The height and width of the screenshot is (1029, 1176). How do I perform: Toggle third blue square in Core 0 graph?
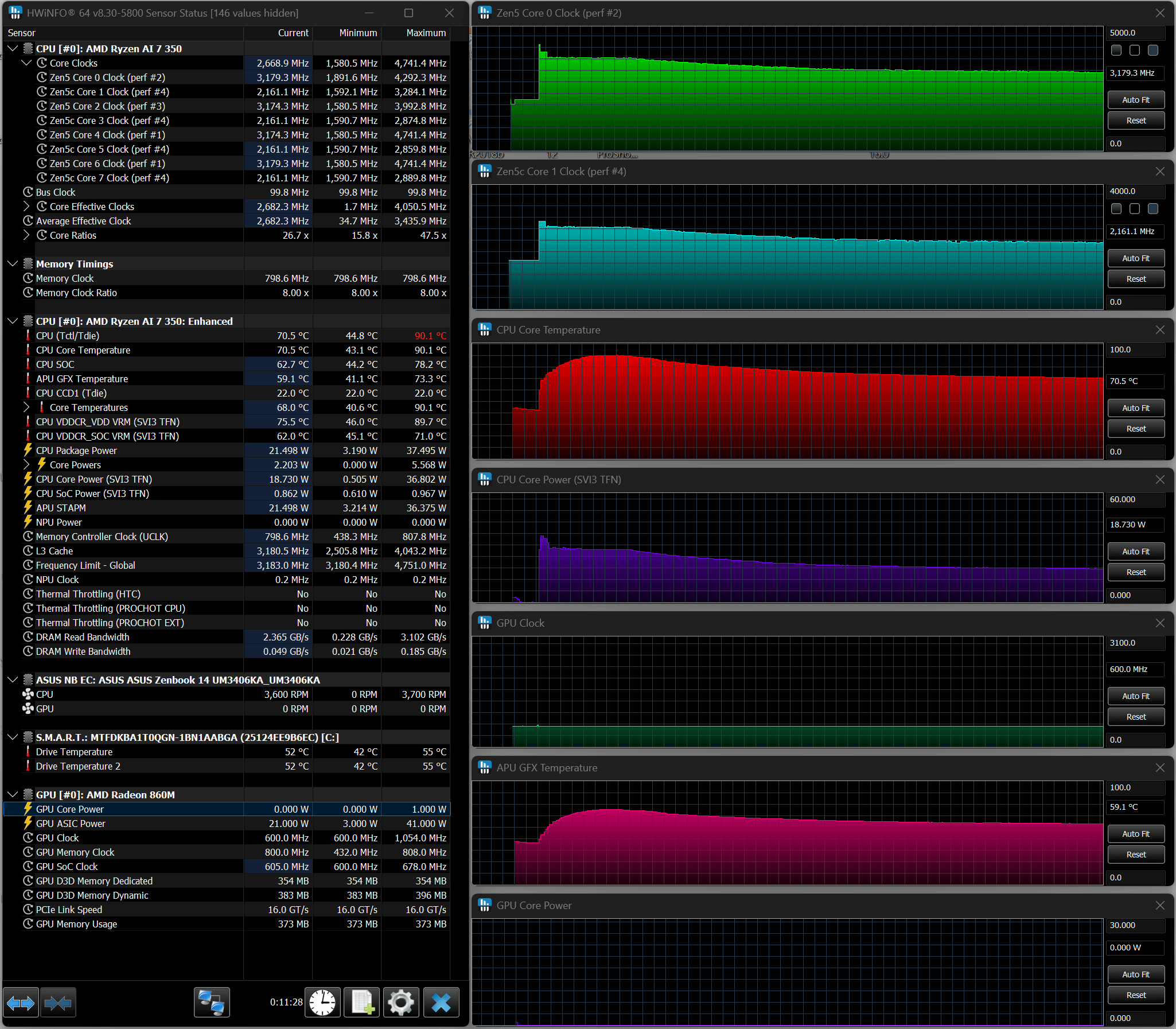tap(1152, 51)
